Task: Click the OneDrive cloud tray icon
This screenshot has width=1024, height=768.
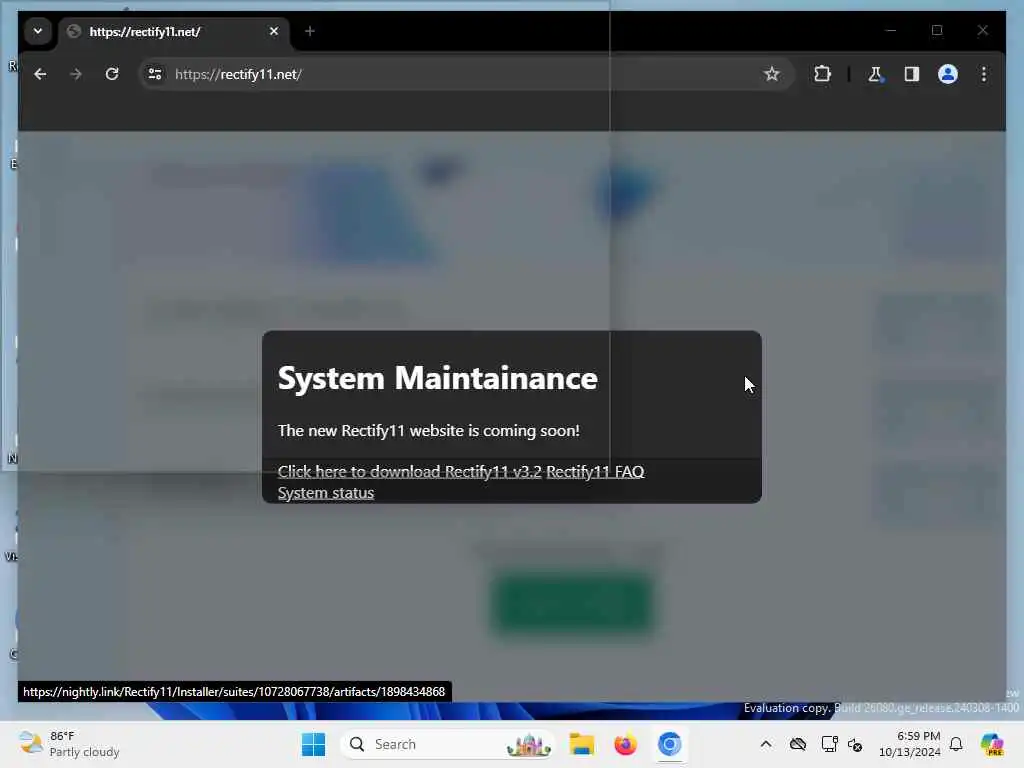Action: click(797, 744)
